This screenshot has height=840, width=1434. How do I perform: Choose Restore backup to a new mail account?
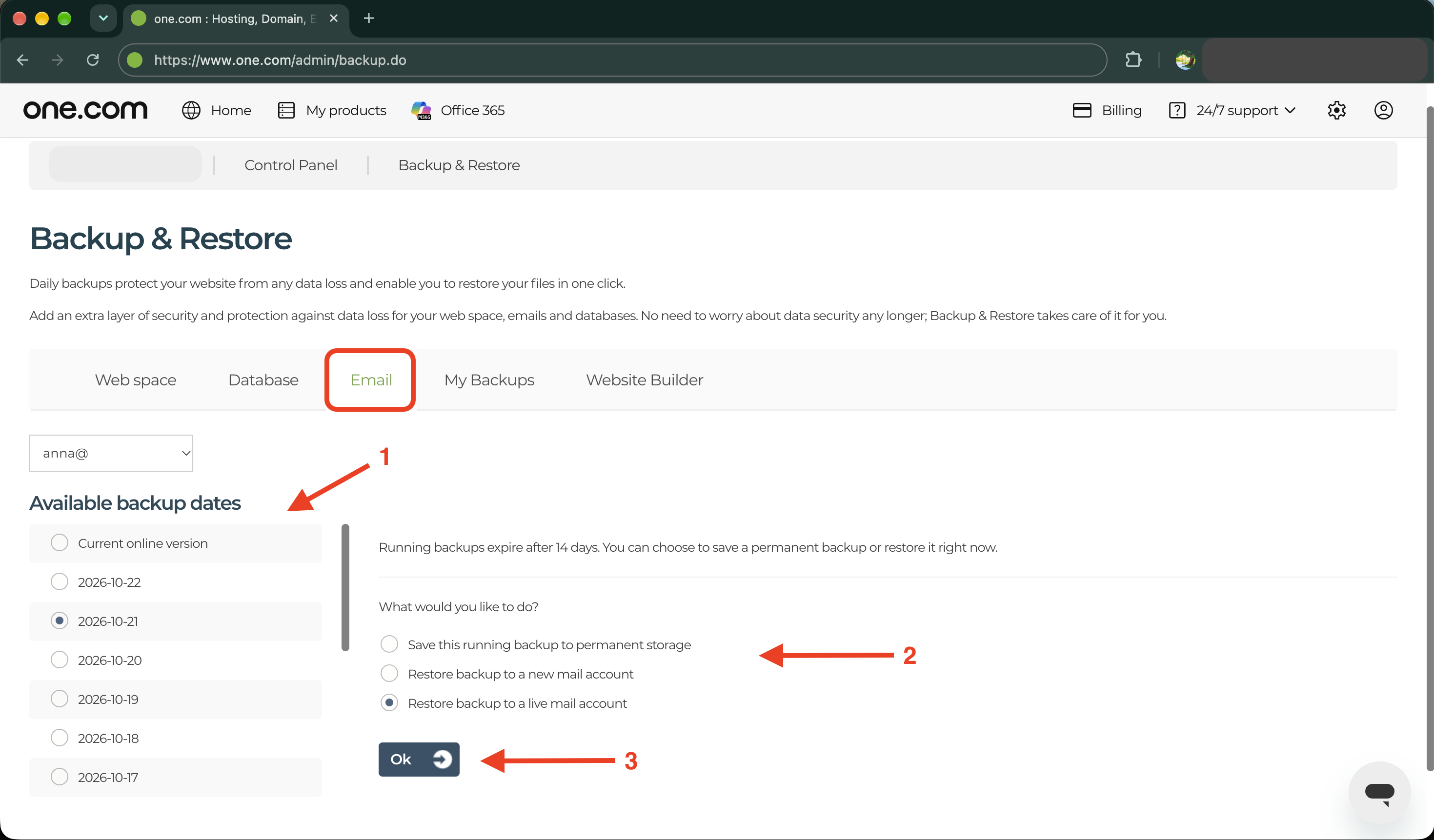(x=389, y=673)
